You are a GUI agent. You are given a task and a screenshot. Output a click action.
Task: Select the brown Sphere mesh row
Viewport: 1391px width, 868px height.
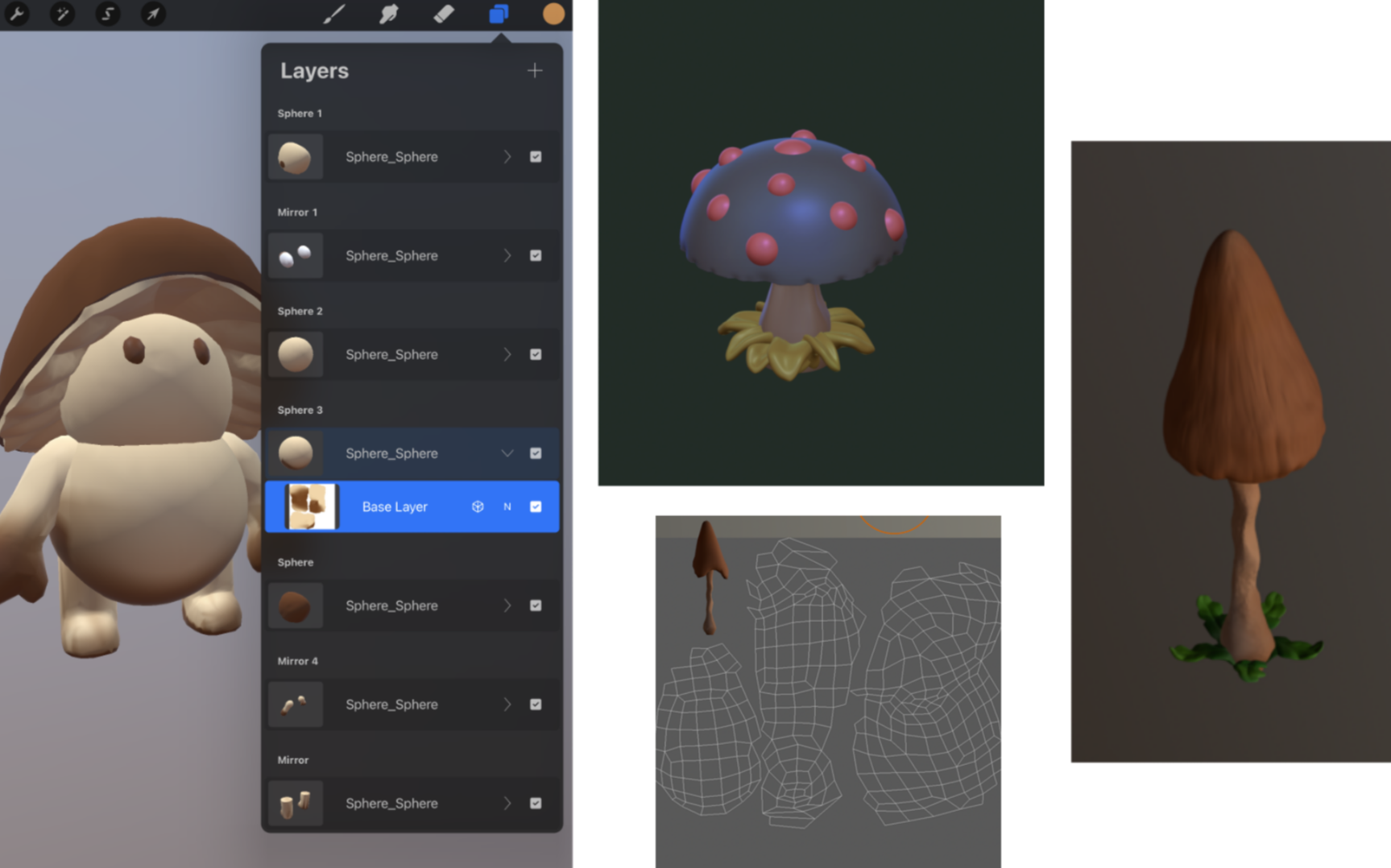coord(391,606)
